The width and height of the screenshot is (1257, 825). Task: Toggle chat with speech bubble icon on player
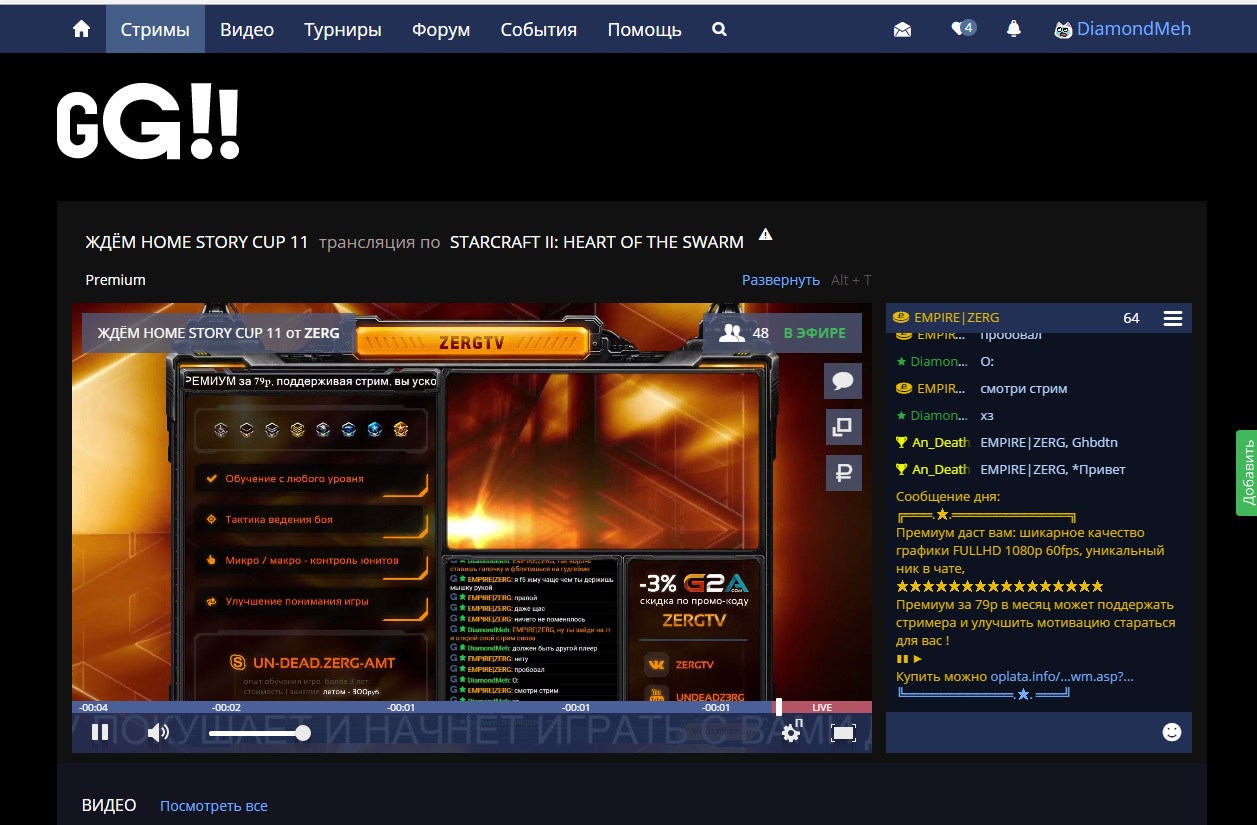point(843,381)
